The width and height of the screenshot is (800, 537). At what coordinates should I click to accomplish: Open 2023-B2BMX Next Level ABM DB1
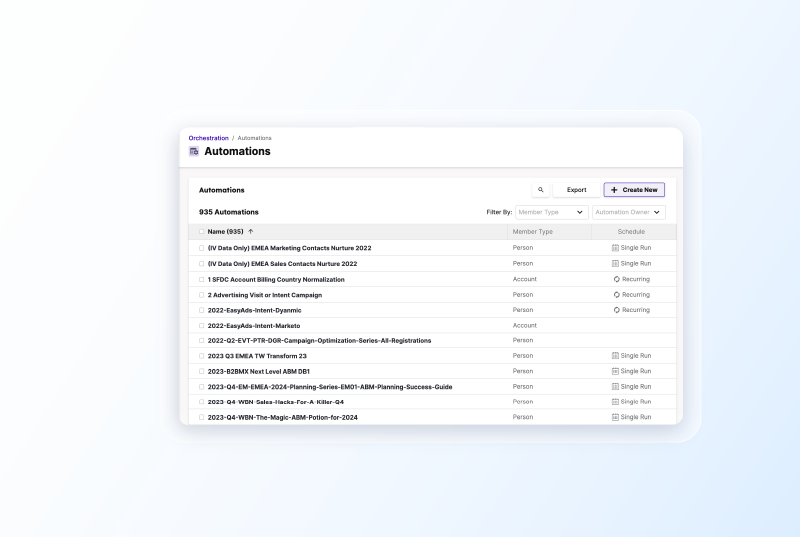point(259,371)
